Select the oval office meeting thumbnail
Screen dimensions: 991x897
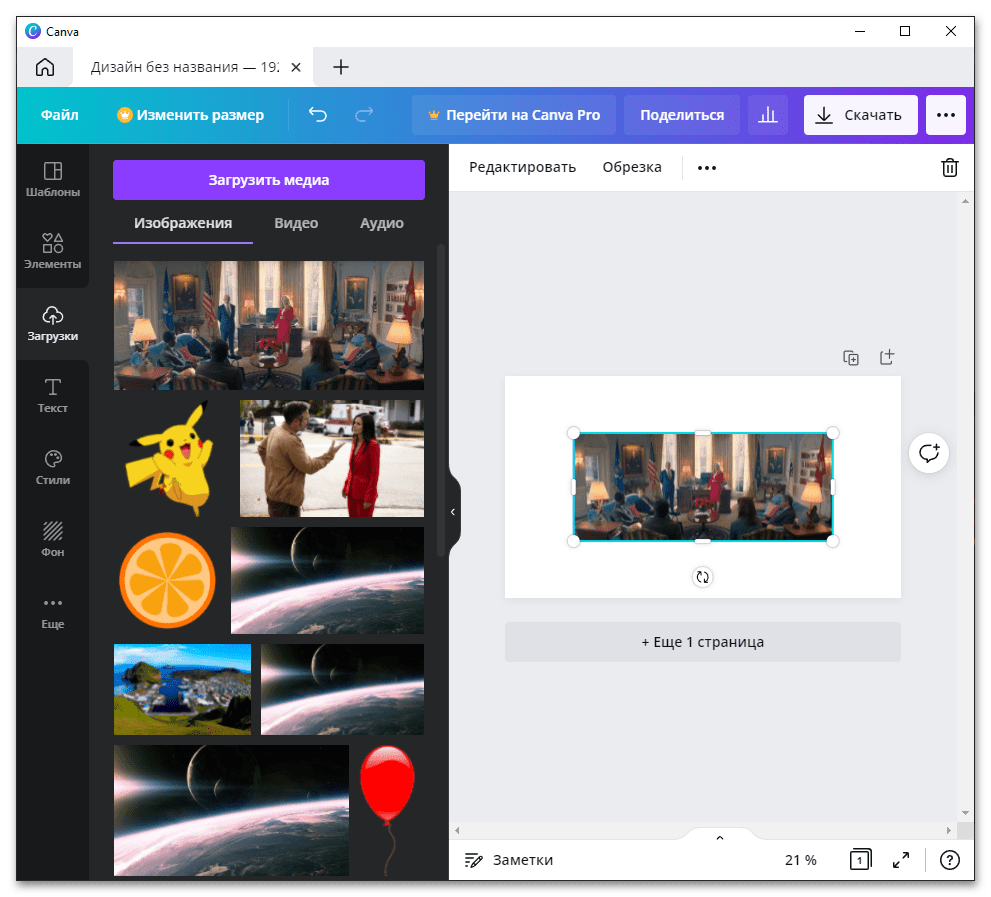tap(269, 326)
